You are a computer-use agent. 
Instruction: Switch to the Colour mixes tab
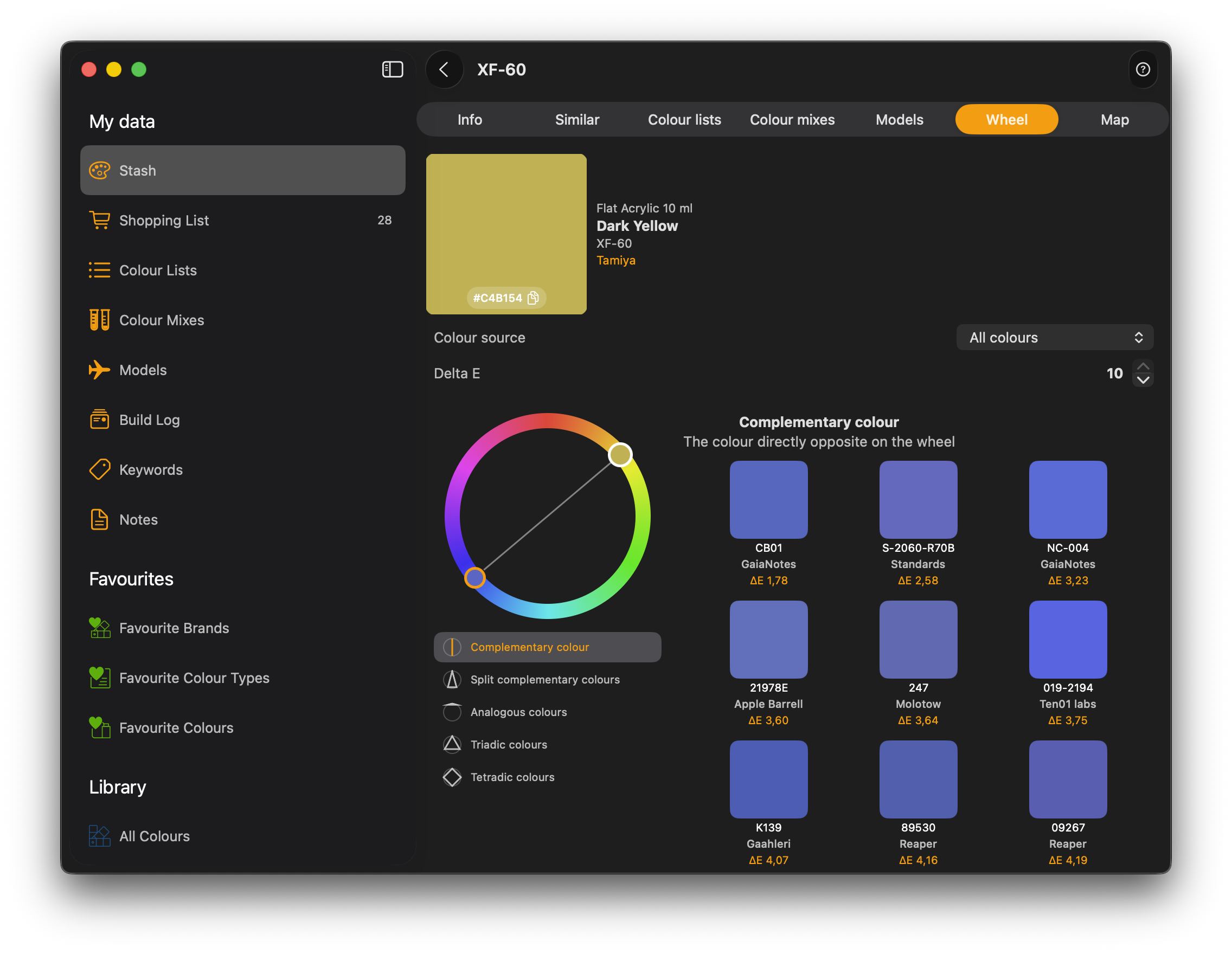click(792, 120)
